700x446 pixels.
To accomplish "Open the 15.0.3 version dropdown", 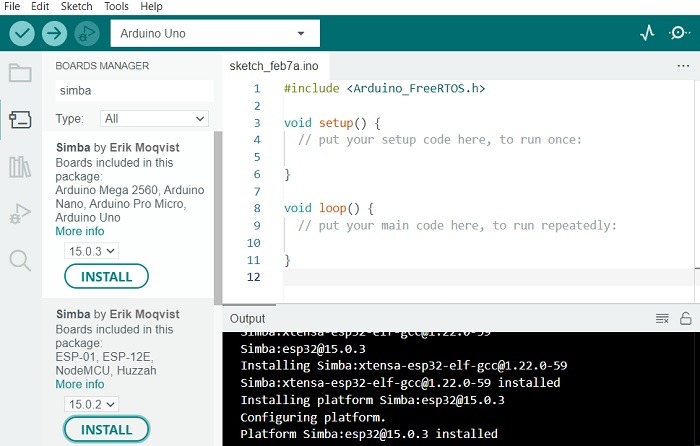I will click(x=92, y=251).
